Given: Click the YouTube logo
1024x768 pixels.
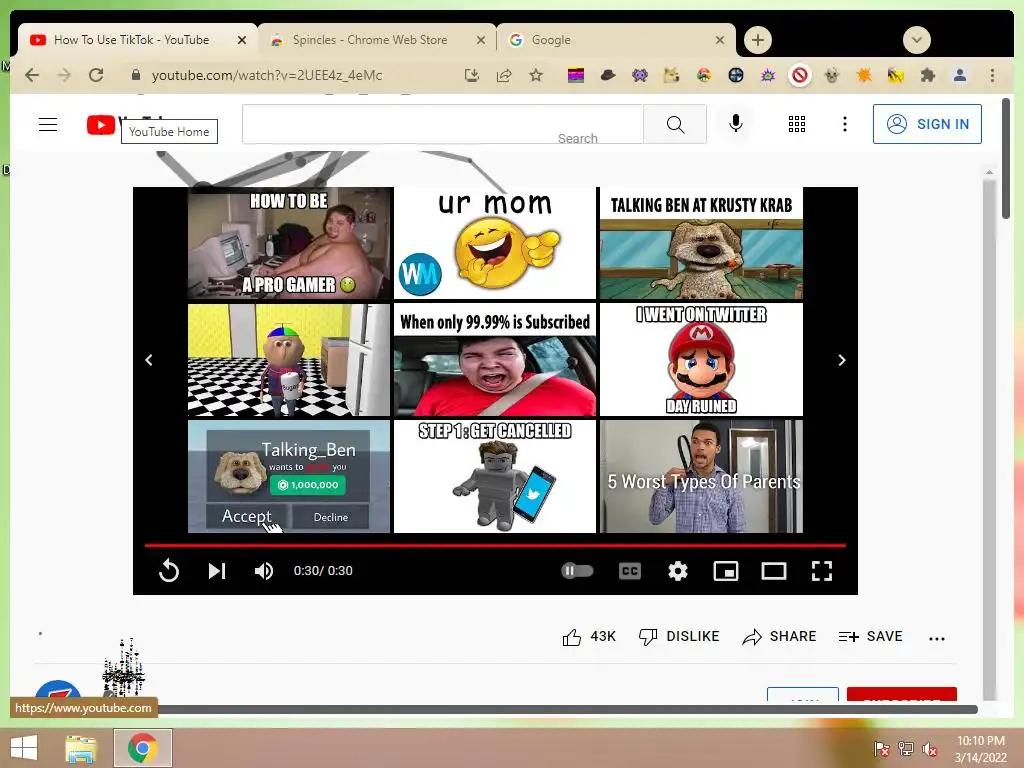Looking at the screenshot, I should pos(101,124).
